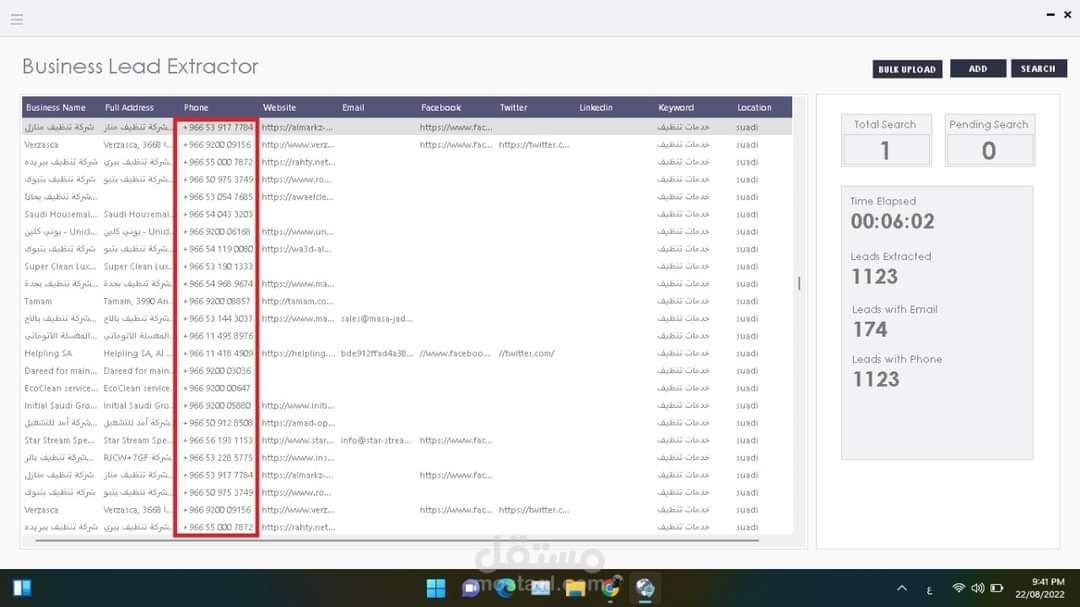Open the Widgets panel icon on taskbar

22,588
